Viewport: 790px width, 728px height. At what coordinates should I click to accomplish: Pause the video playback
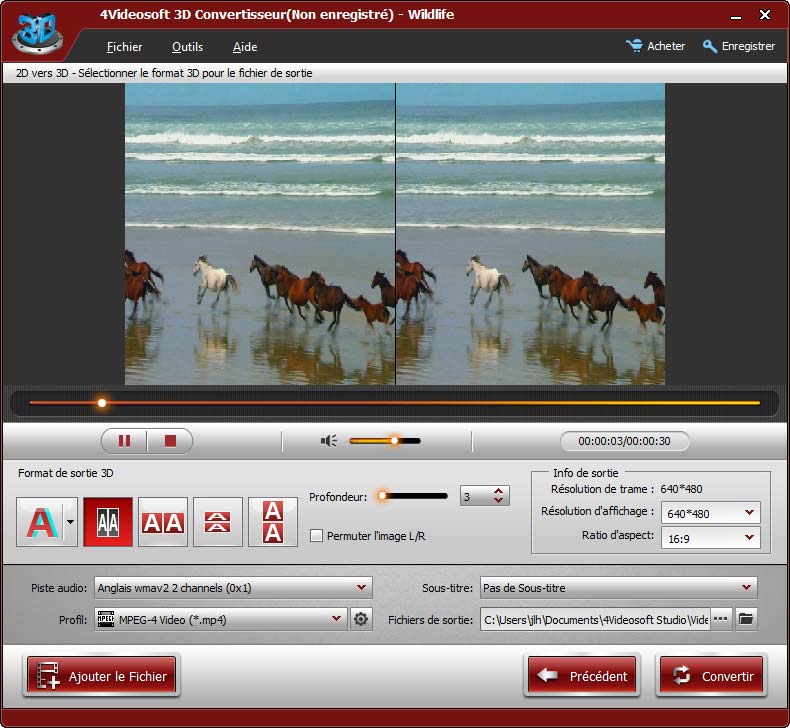click(125, 441)
